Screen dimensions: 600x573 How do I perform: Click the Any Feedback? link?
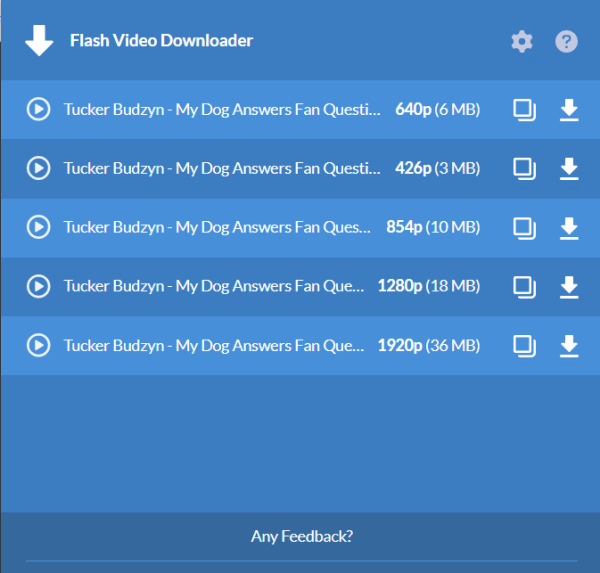[302, 537]
